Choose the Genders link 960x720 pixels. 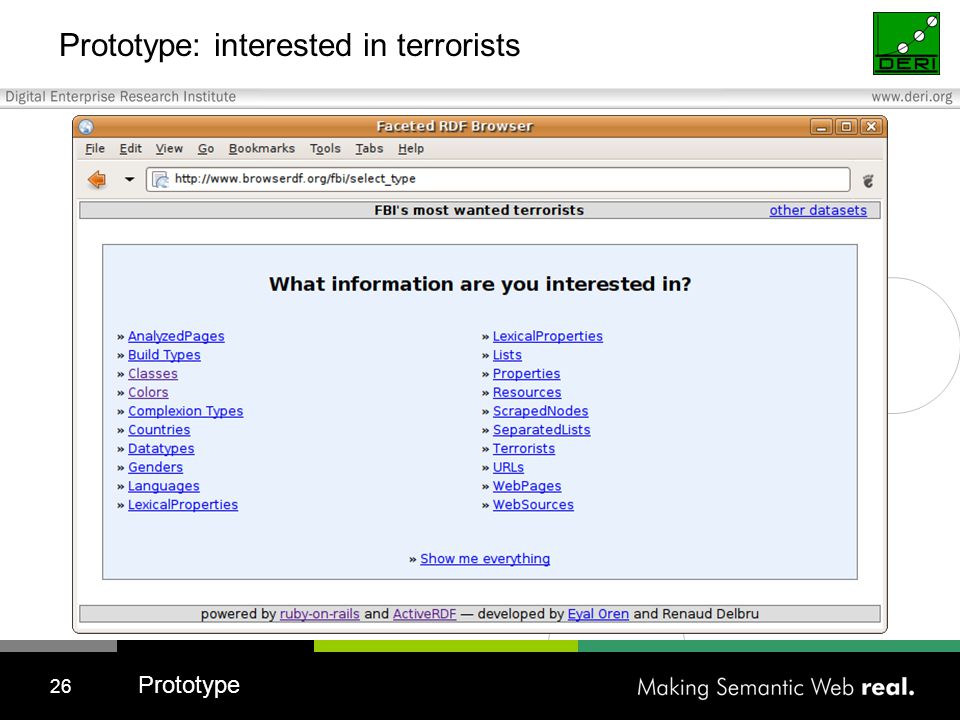[156, 467]
